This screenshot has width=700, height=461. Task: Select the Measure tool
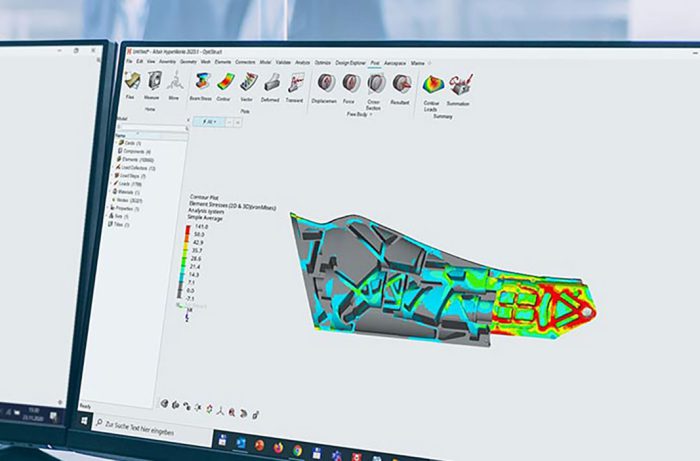(152, 82)
